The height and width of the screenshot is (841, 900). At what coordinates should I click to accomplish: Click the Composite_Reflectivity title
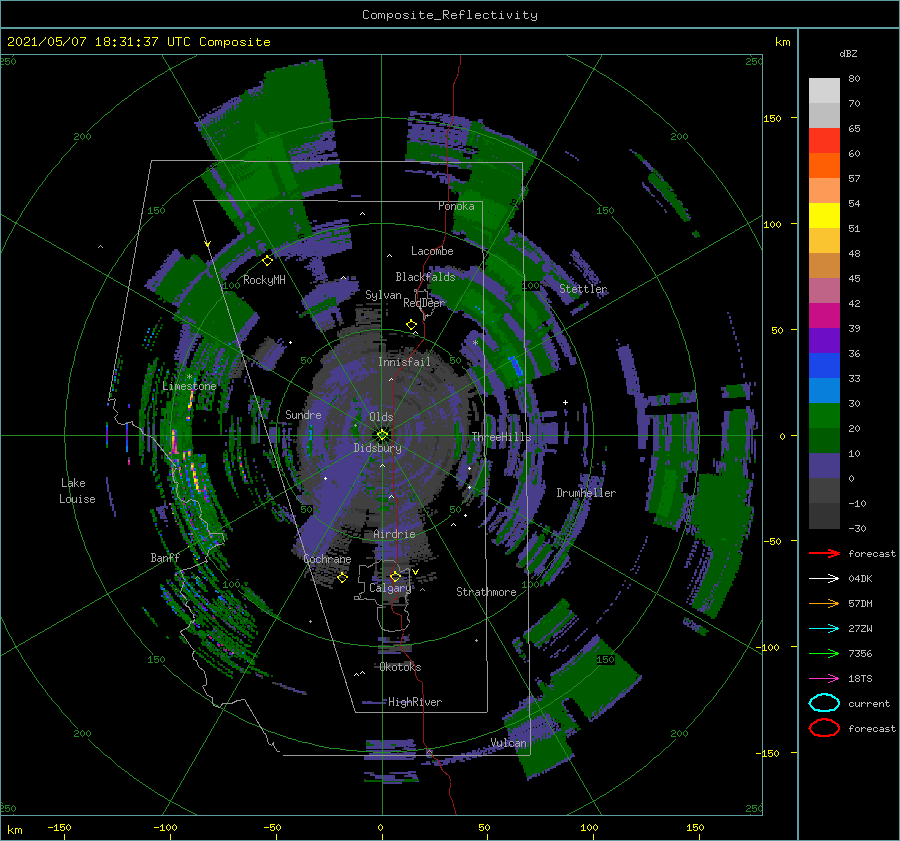449,15
